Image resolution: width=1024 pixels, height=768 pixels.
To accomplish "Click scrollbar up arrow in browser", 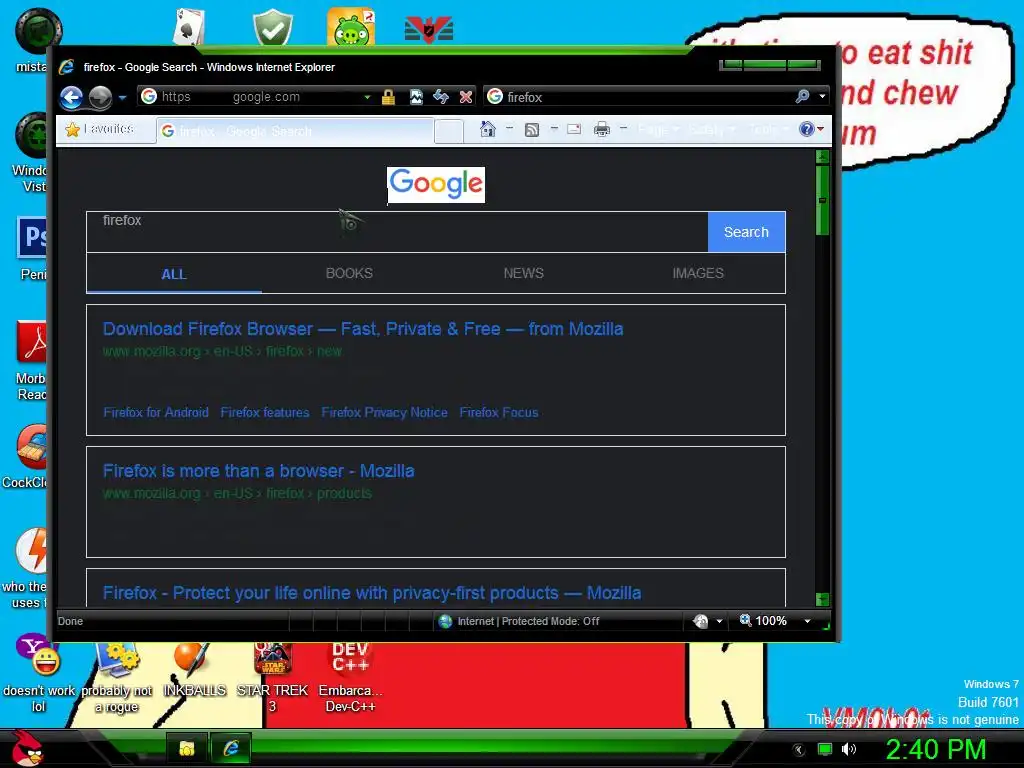I will coord(823,157).
